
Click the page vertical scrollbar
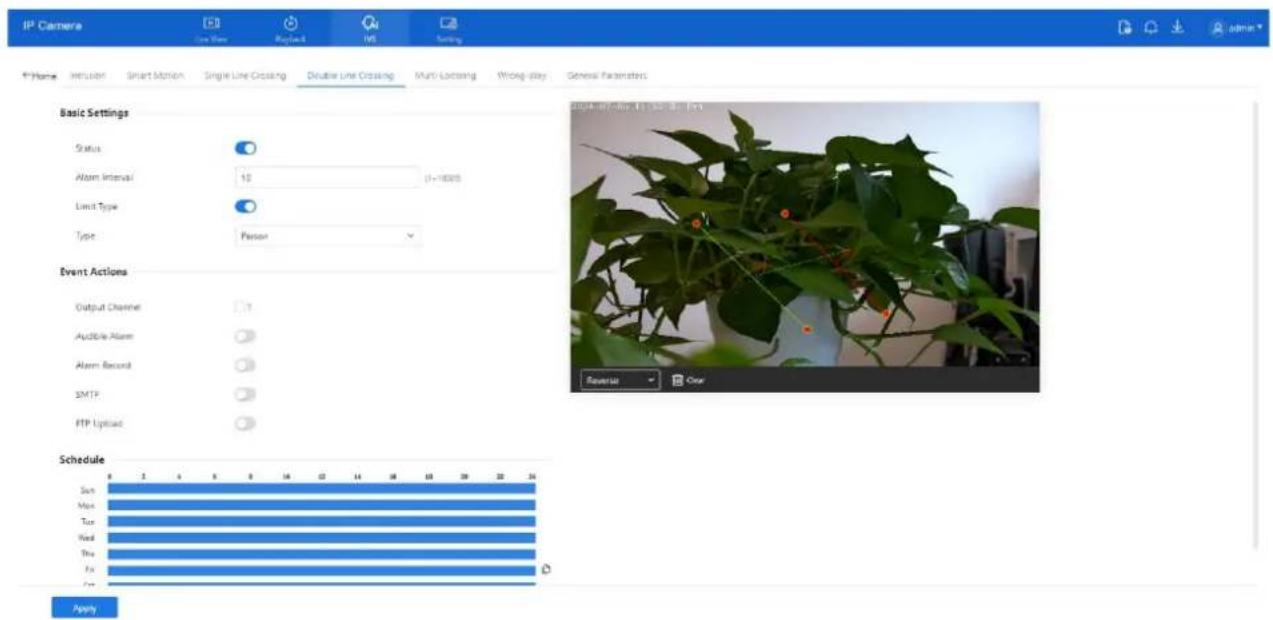click(x=1256, y=324)
